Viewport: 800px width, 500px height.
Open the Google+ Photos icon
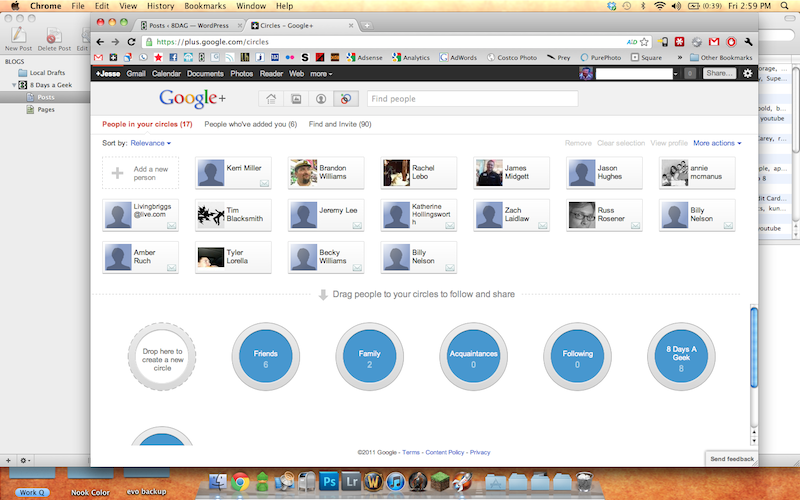coord(296,99)
